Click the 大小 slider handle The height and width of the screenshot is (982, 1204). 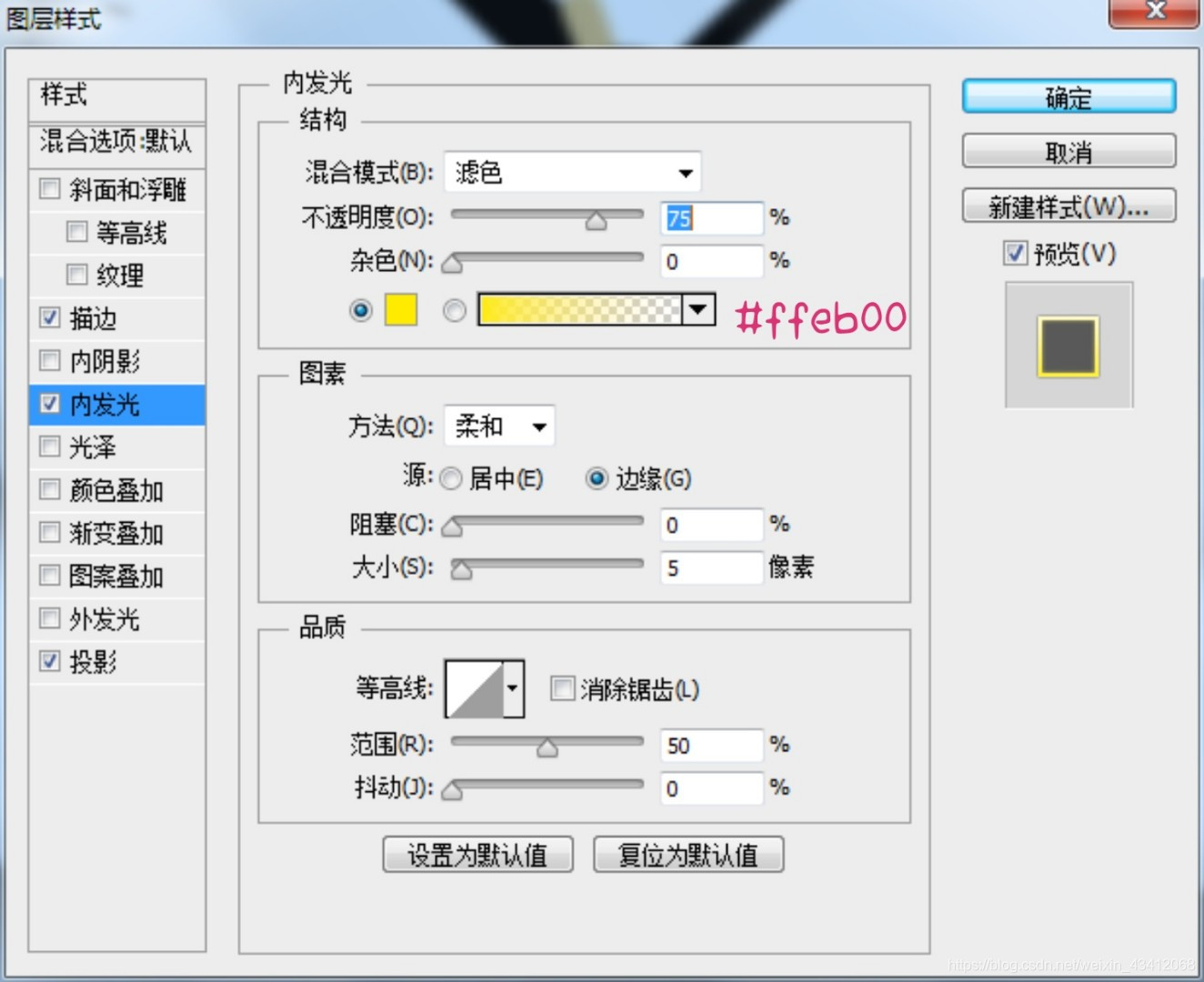[462, 569]
